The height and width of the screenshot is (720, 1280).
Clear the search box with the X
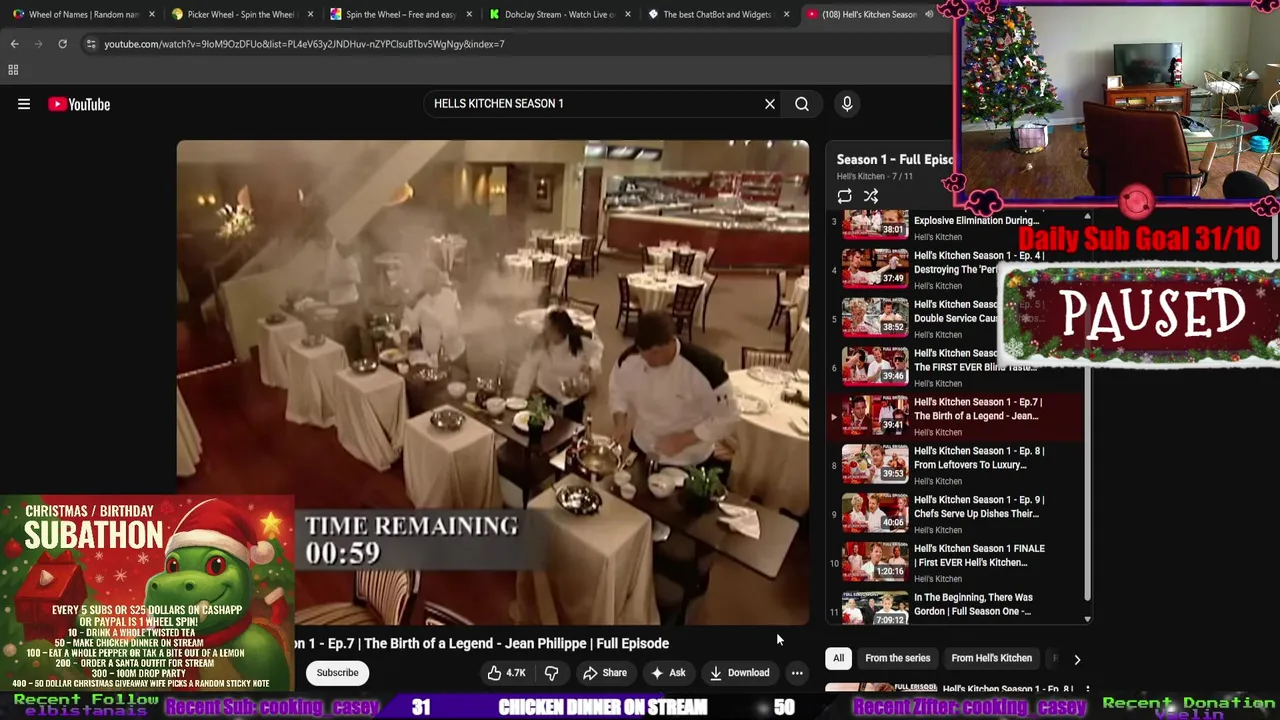pos(770,104)
